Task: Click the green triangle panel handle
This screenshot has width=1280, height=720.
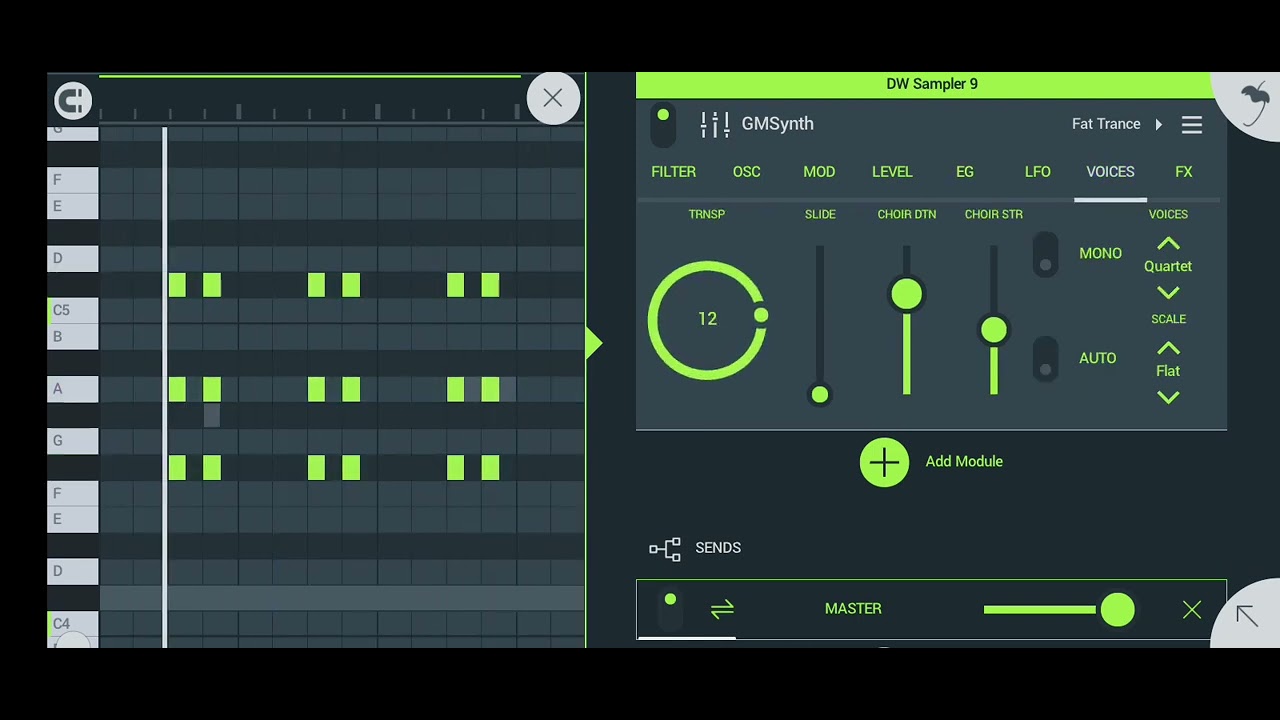Action: tap(594, 343)
